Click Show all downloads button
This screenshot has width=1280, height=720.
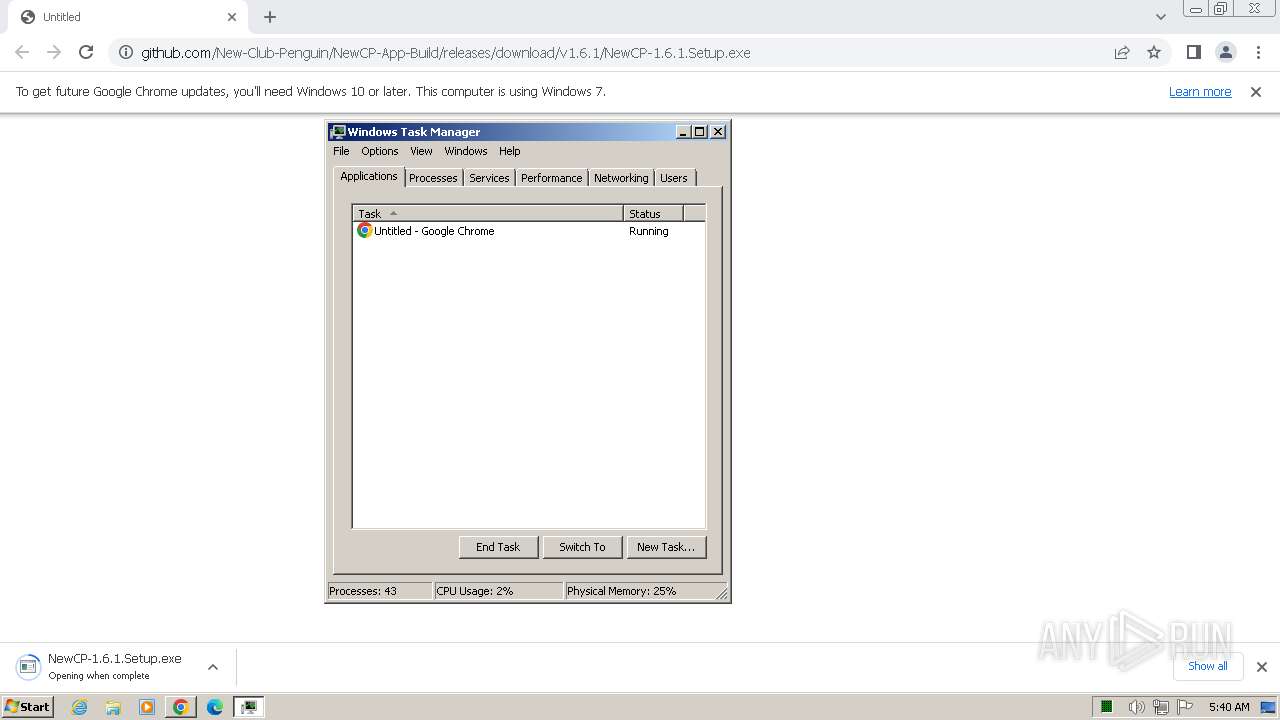click(1208, 666)
